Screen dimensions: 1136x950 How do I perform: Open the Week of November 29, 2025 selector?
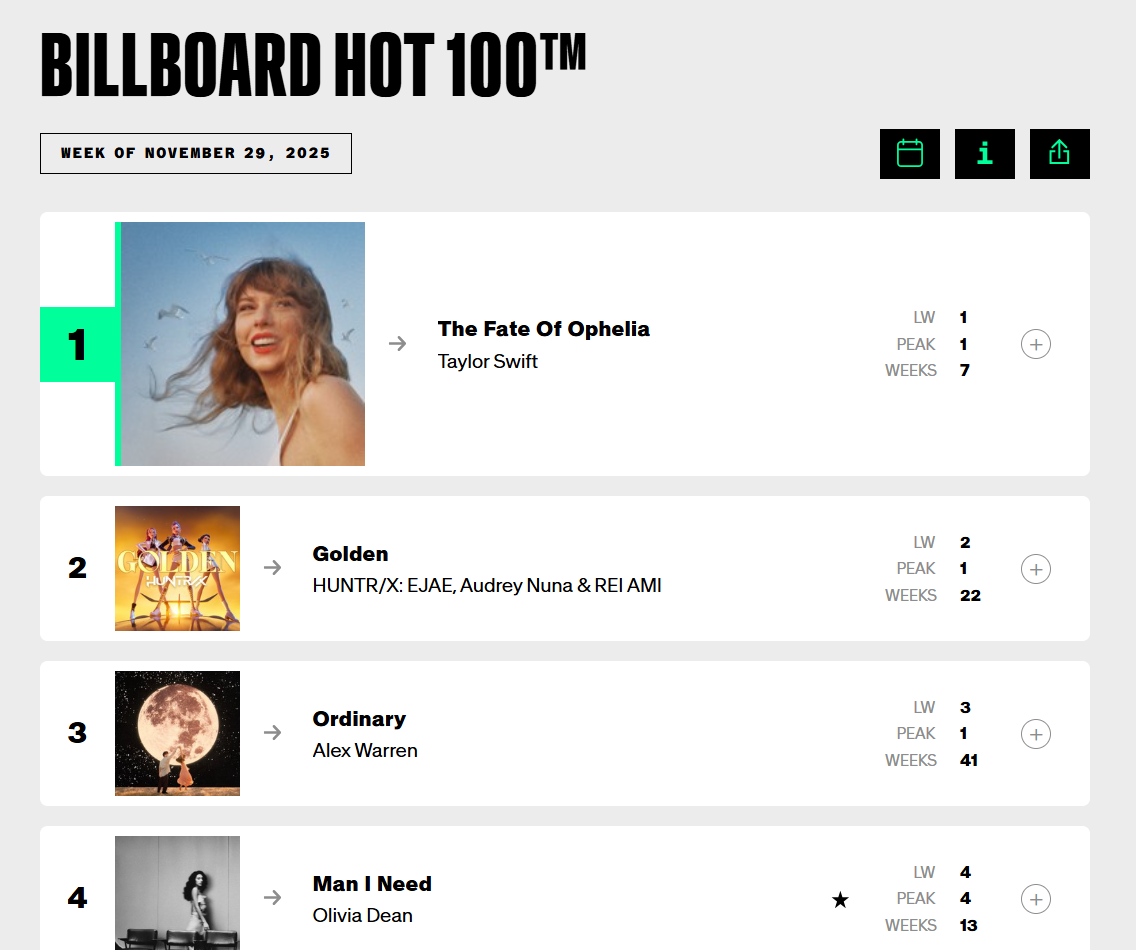click(x=196, y=153)
